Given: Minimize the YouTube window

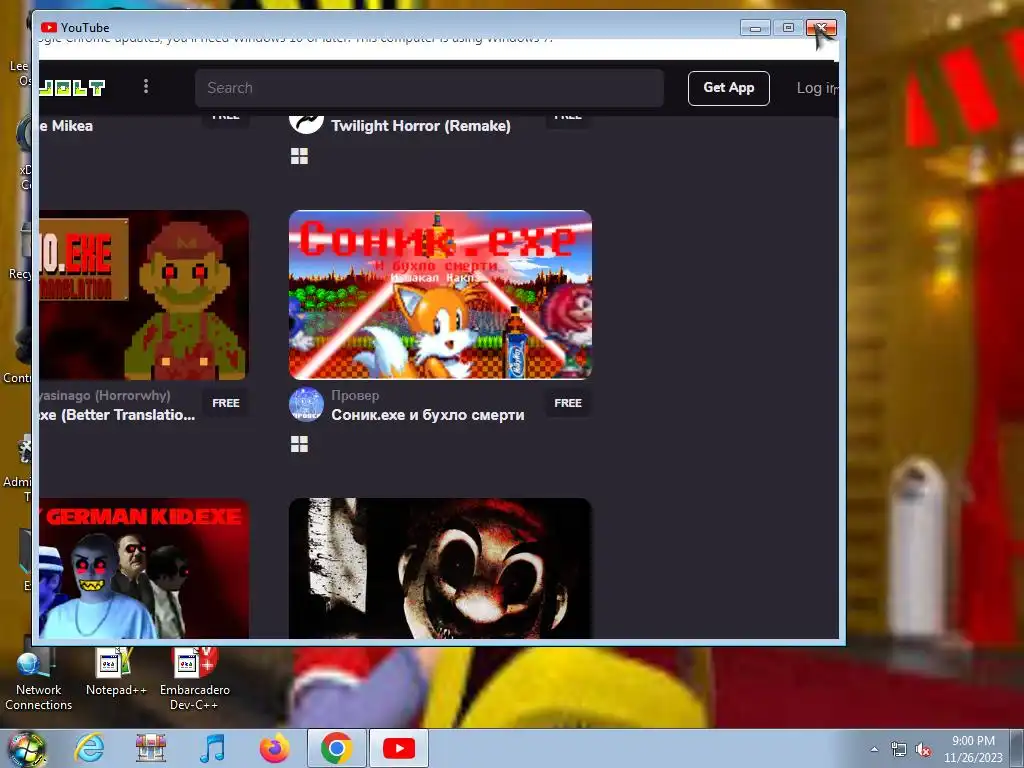Looking at the screenshot, I should [755, 28].
